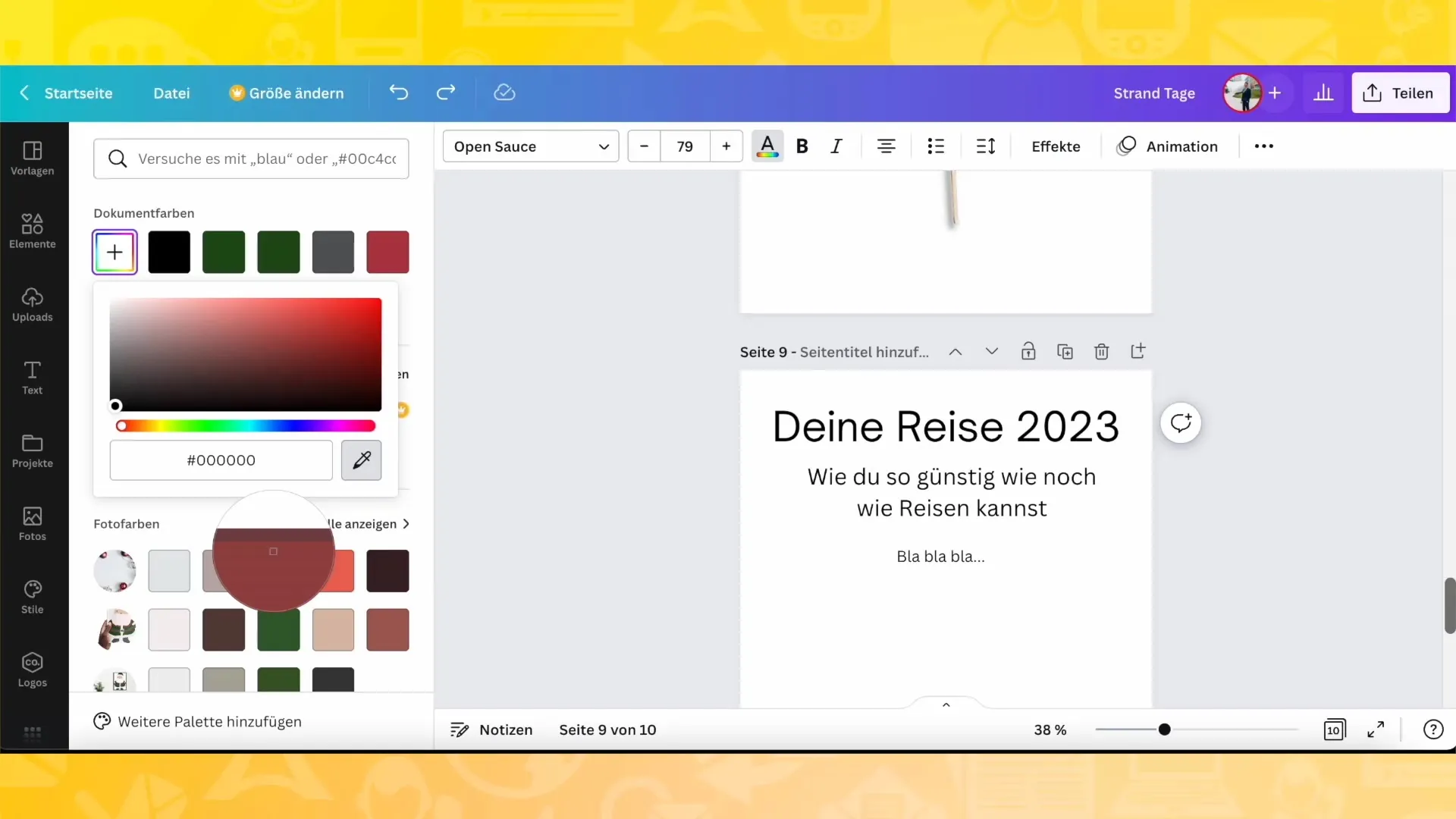Viewport: 1456px width, 819px height.
Task: Pick a color with the eyedropper
Action: [362, 460]
